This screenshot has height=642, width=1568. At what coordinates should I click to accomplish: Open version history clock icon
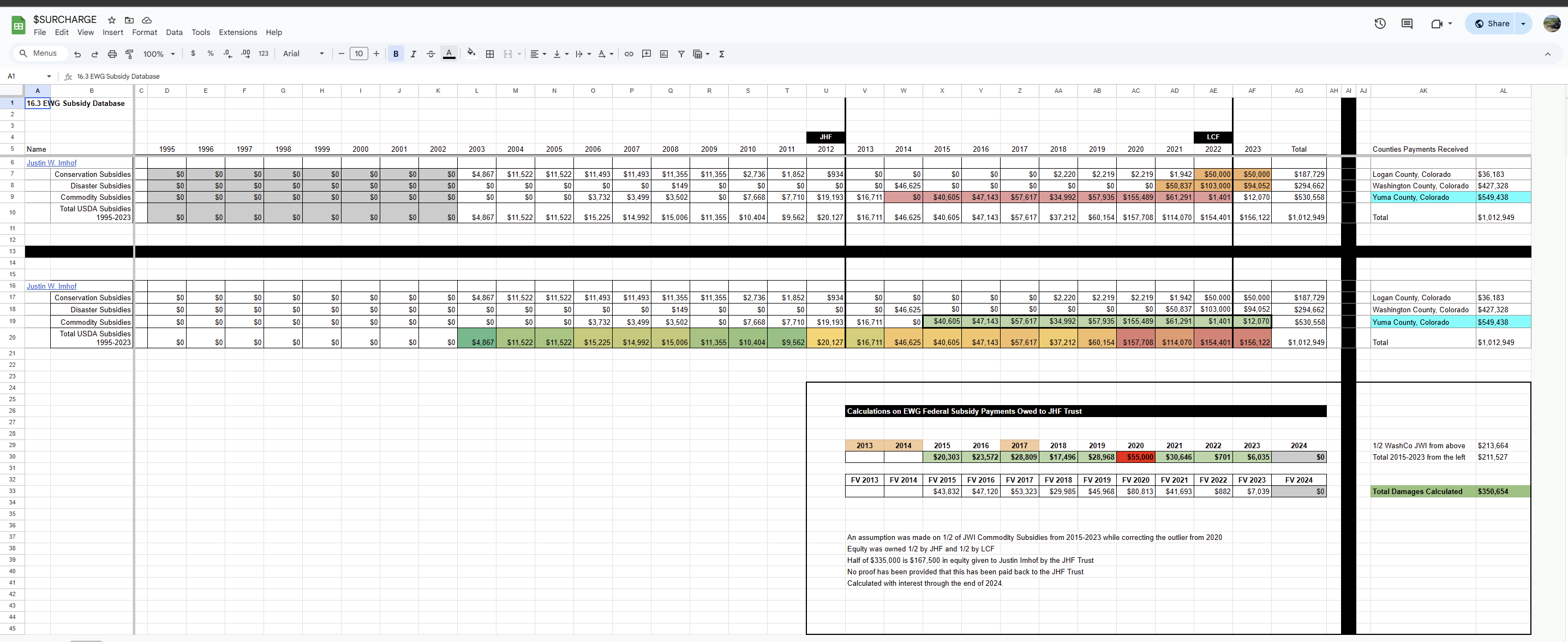click(1380, 24)
